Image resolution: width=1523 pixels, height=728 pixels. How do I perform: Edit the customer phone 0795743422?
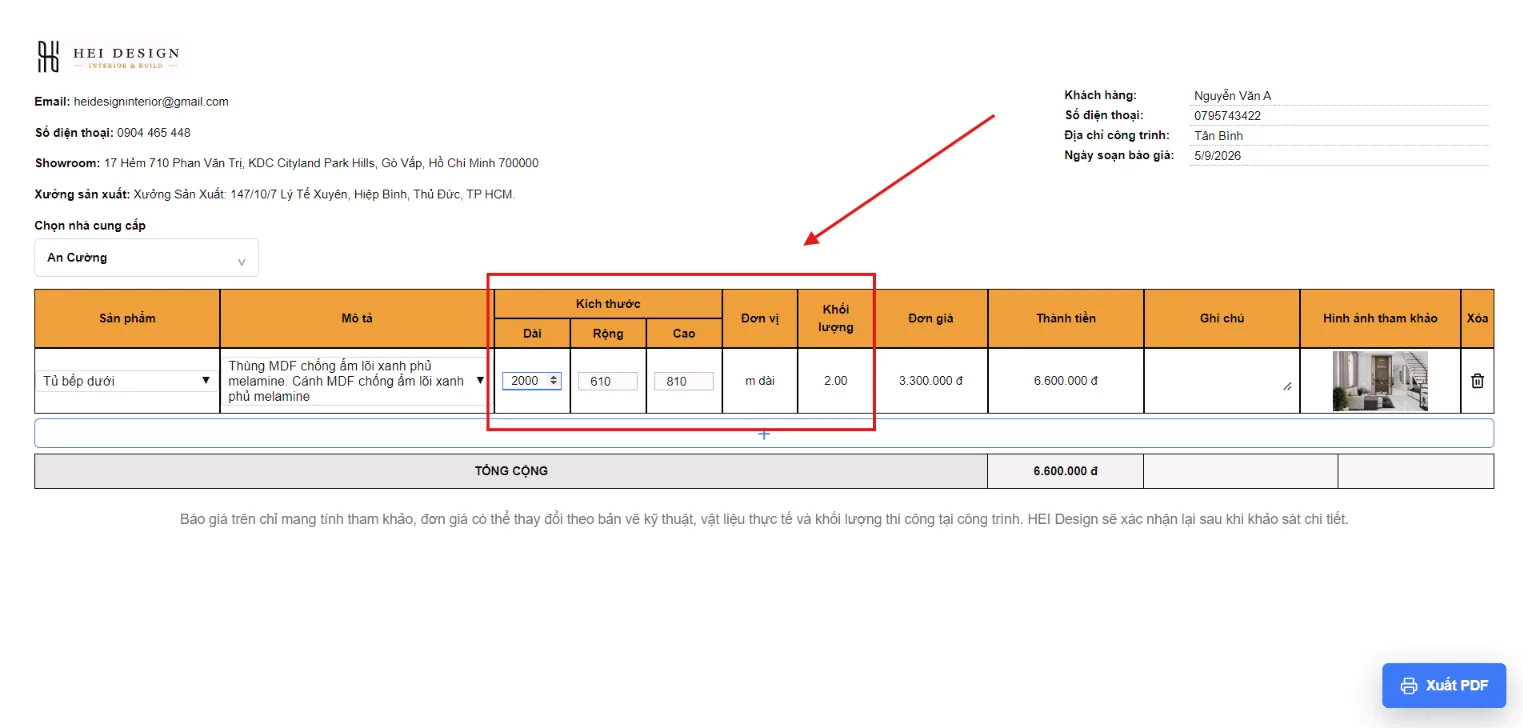(1339, 116)
